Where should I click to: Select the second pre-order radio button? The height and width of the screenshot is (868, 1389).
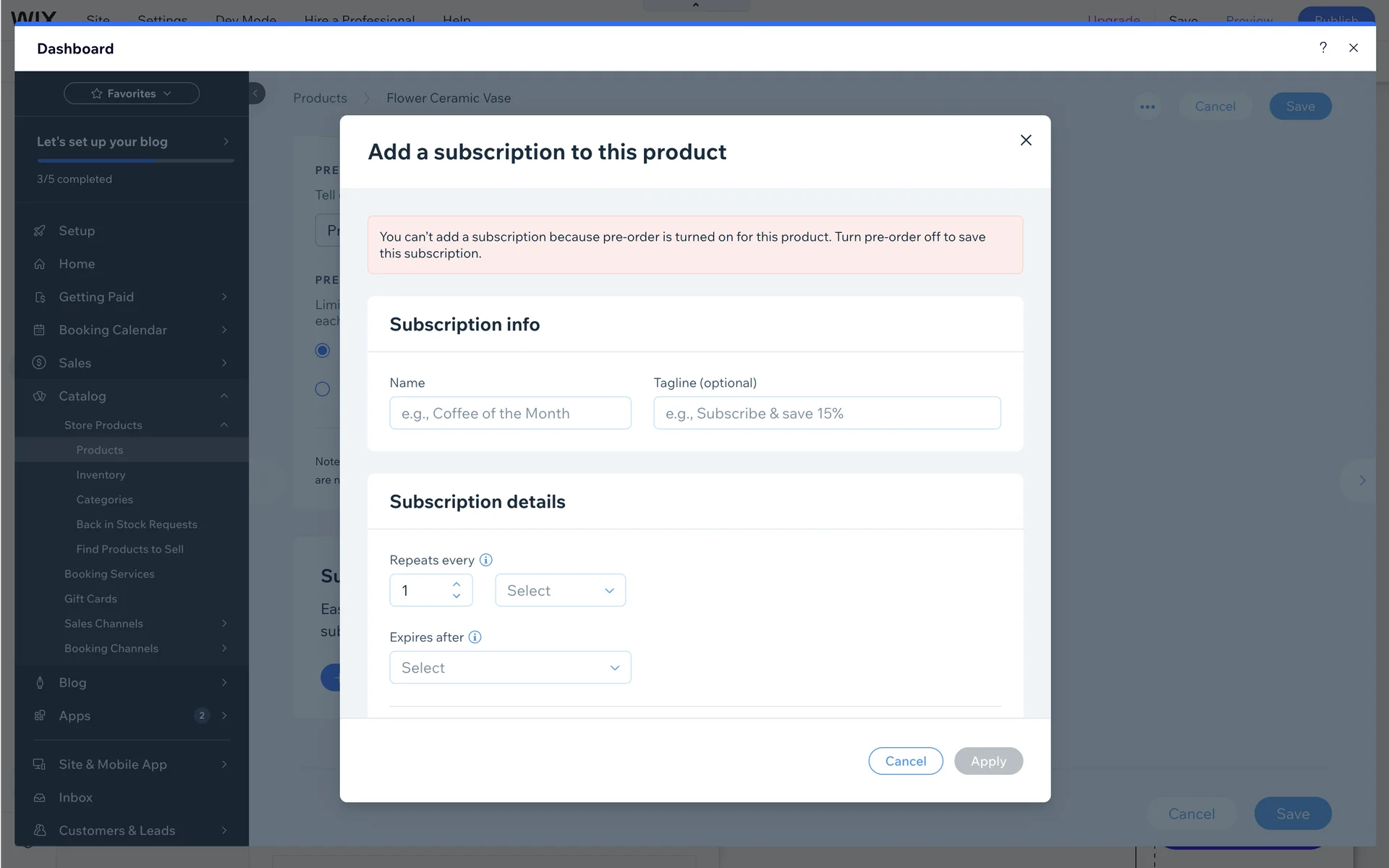click(x=323, y=389)
